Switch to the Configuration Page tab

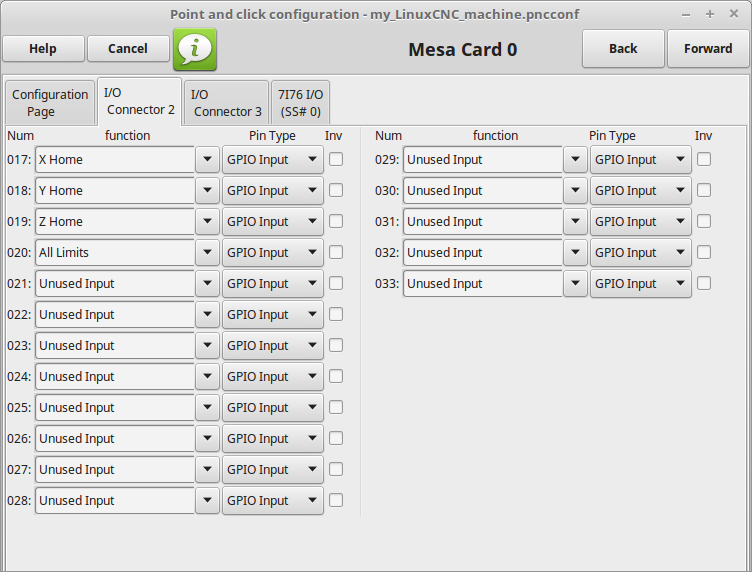click(50, 103)
